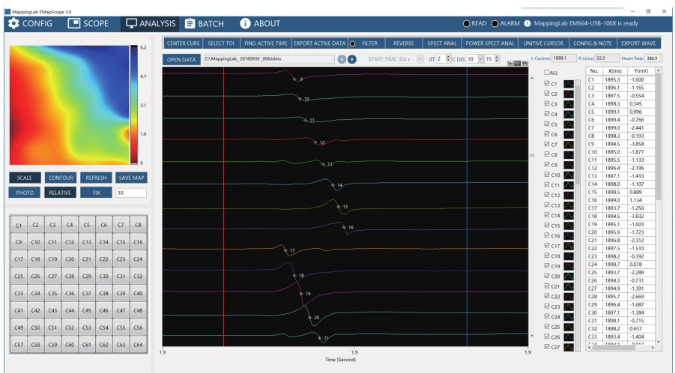Open the SCOPE screen icon tab
Screen dimensions: 675x373
pos(74,23)
